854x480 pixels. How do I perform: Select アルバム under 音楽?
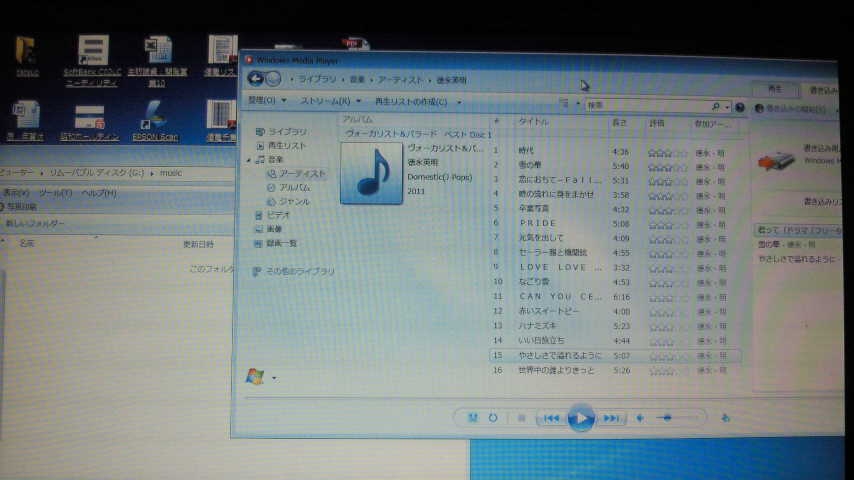point(294,187)
